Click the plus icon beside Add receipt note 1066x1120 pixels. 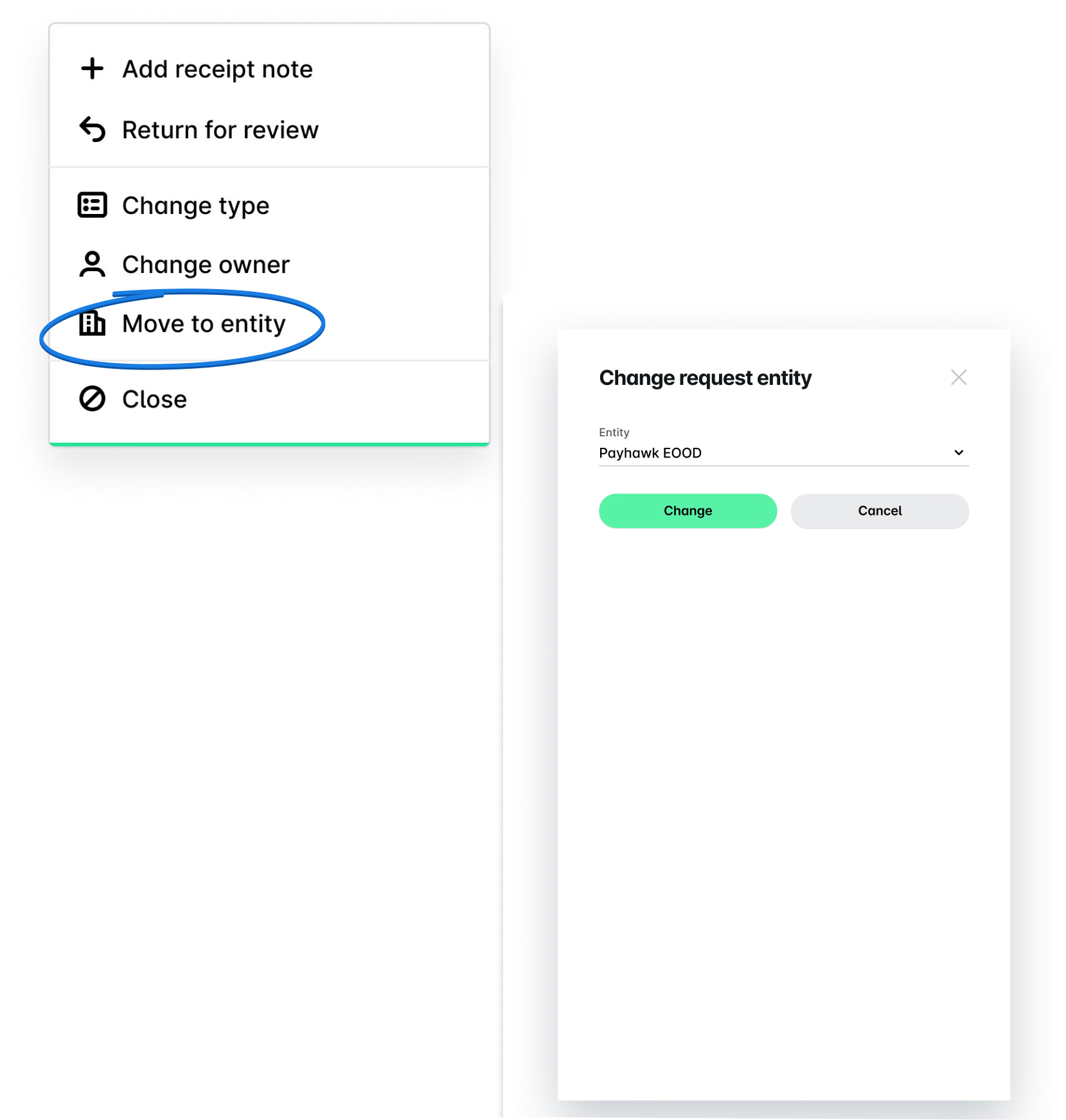[92, 68]
